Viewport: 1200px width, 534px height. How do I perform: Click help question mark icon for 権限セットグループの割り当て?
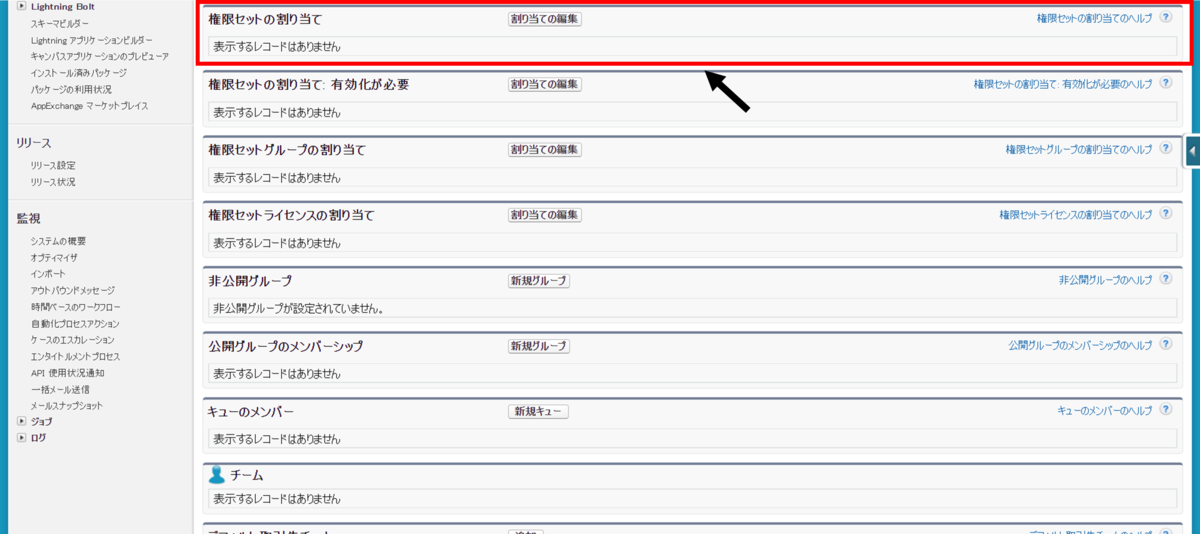pos(1166,149)
